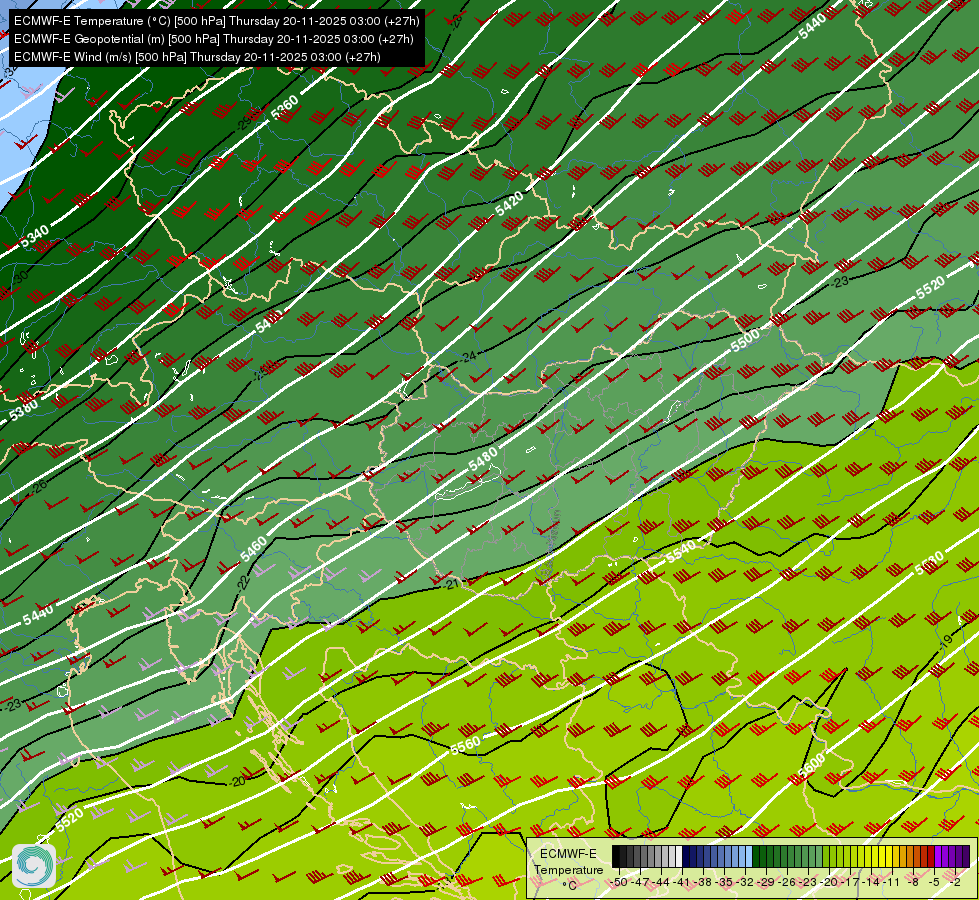Pick the leftmost black swatch in temperature legend
979x900 pixels.
pyautogui.click(x=616, y=857)
